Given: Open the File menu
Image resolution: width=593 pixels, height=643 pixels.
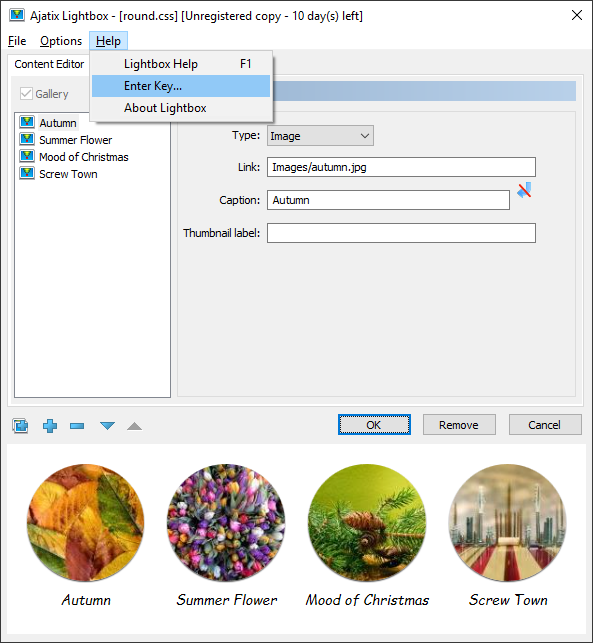Looking at the screenshot, I should coord(17,41).
